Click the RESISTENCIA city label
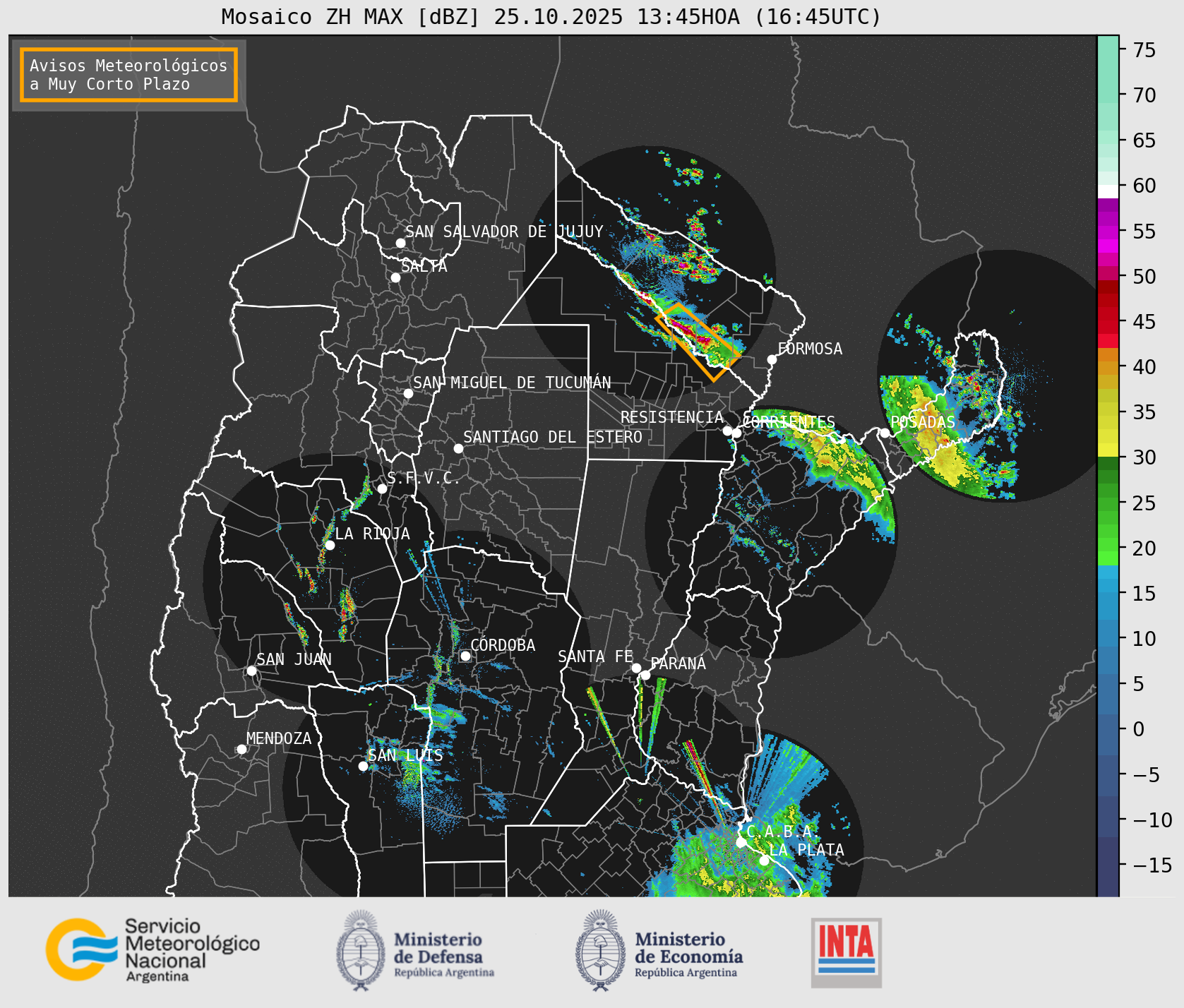This screenshot has width=1184, height=1008. click(672, 417)
